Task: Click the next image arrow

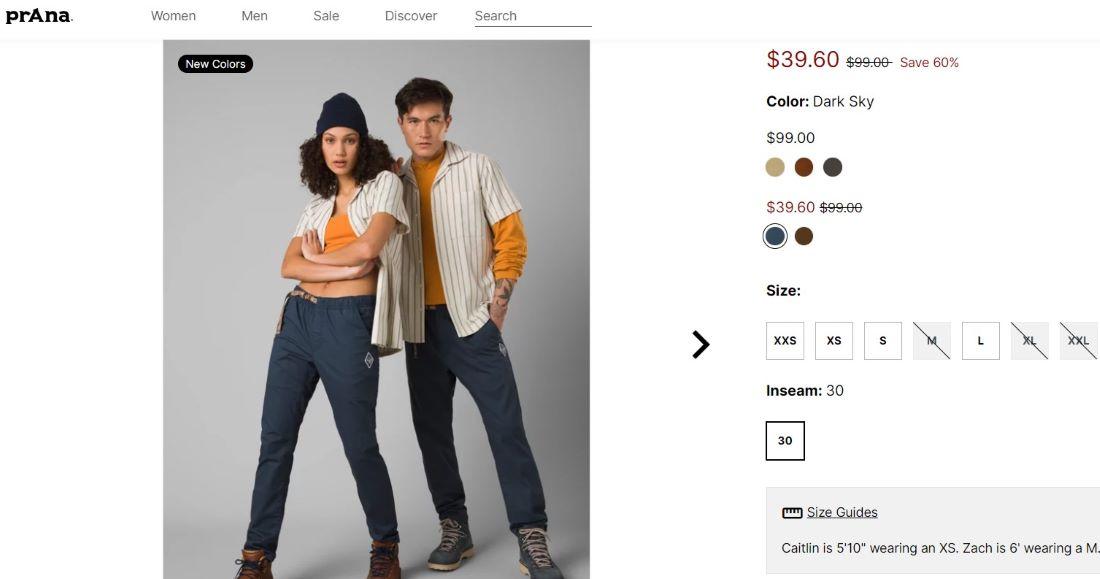Action: tap(700, 344)
